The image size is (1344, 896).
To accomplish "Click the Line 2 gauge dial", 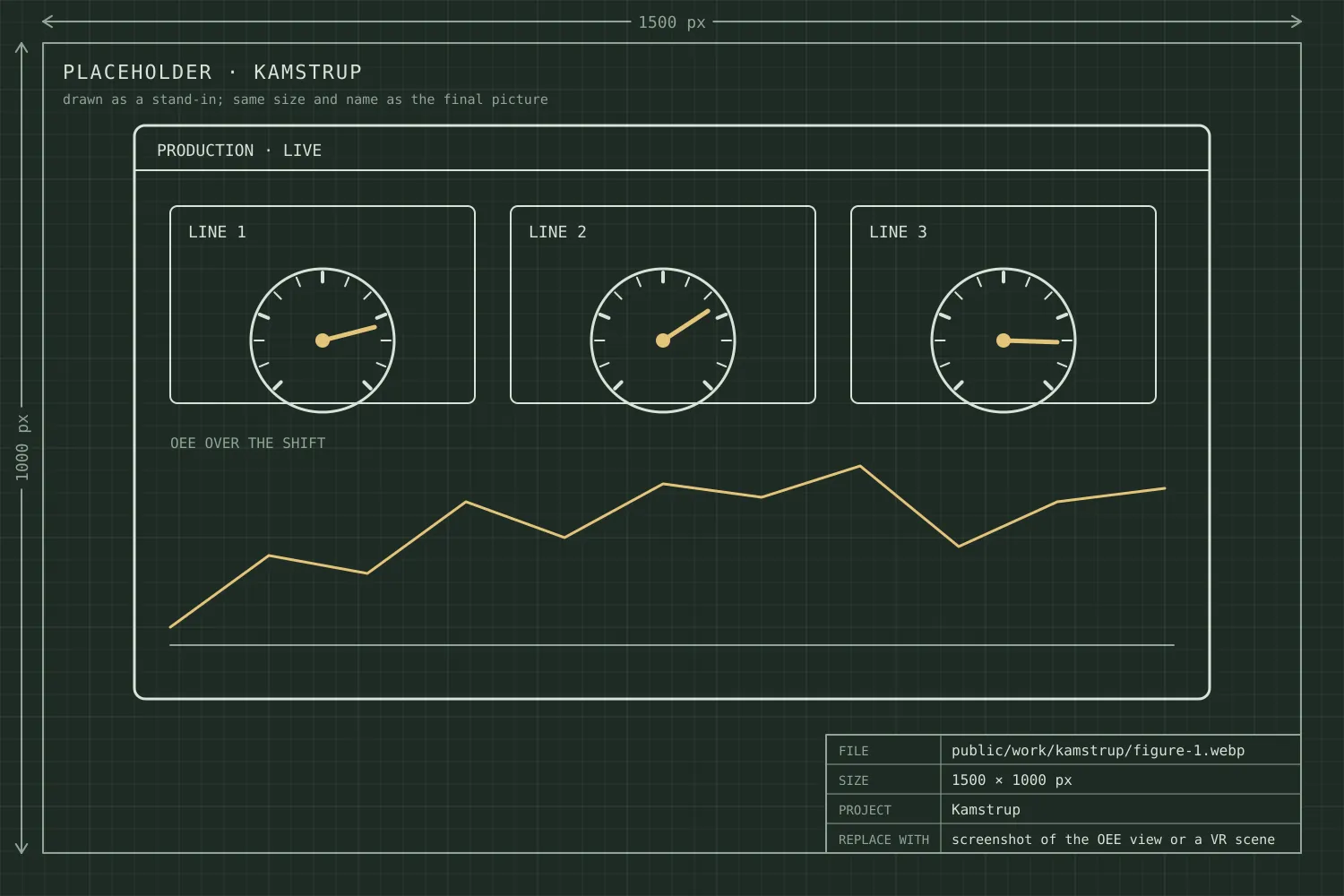I will [x=663, y=340].
